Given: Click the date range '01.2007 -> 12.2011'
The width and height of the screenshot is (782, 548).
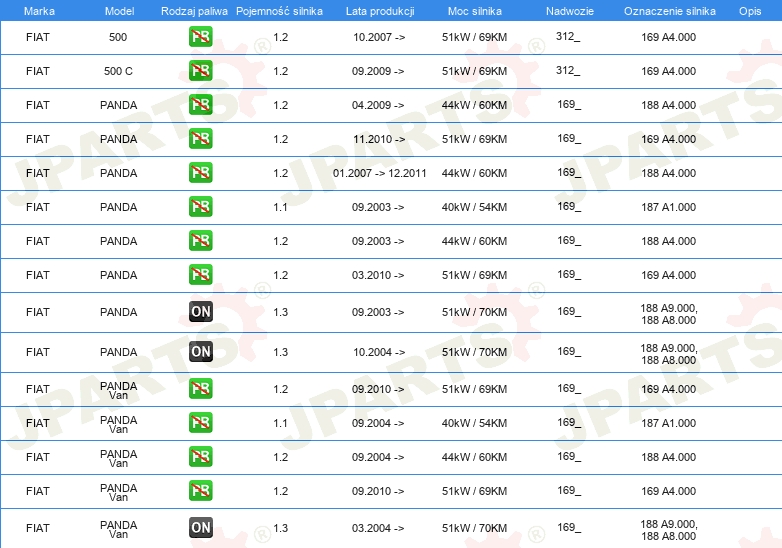Looking at the screenshot, I should 380,173.
